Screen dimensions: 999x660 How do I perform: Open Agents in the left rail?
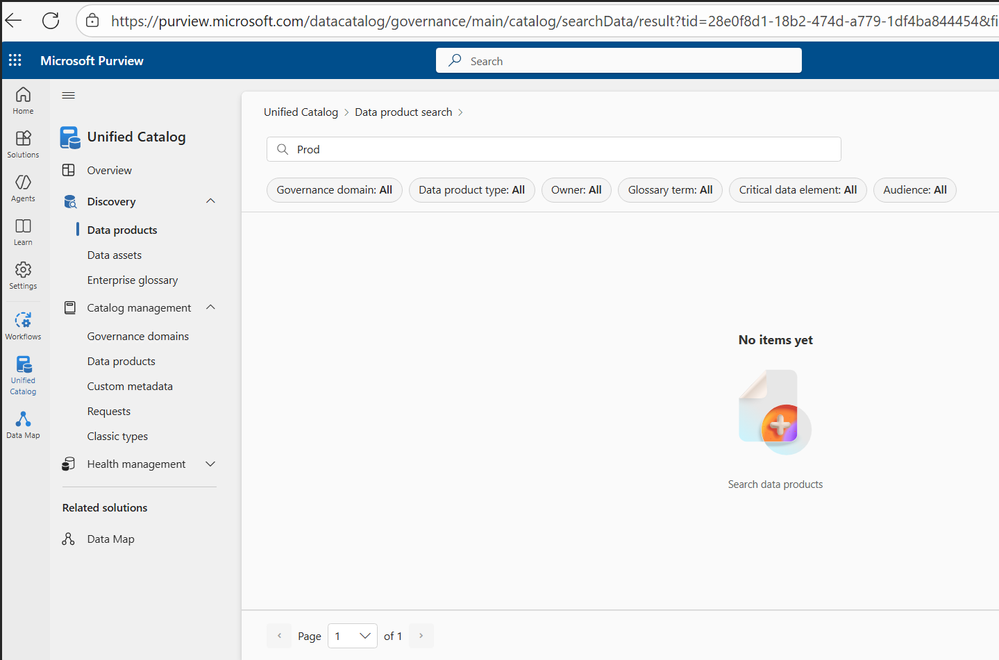(x=23, y=189)
